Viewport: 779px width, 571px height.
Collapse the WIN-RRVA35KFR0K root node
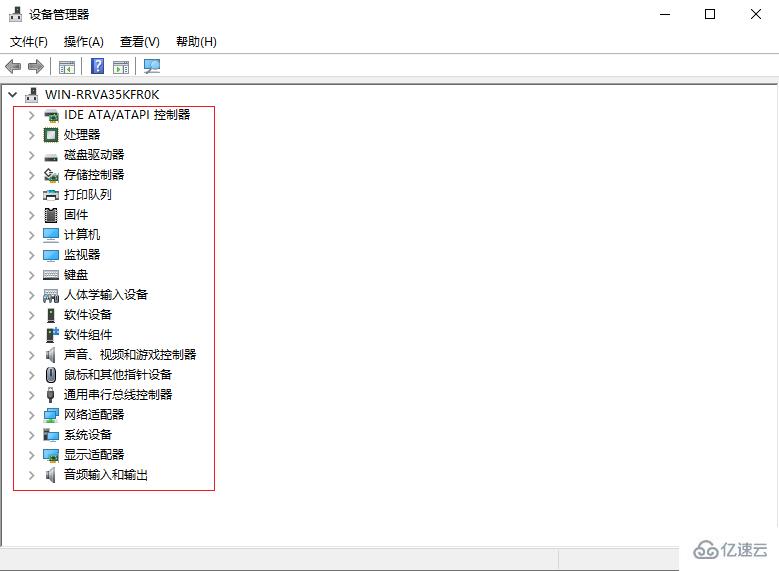tap(12, 95)
